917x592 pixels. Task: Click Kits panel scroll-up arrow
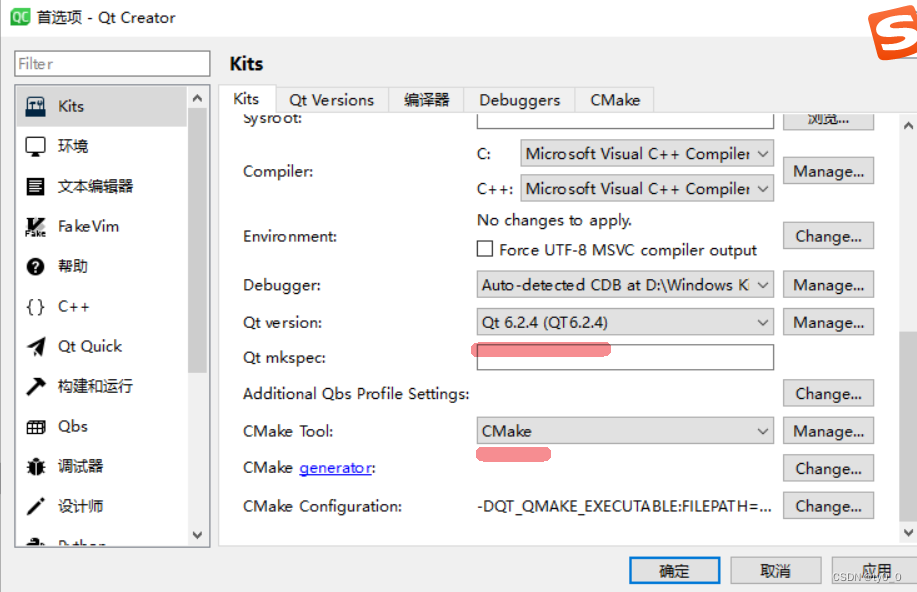point(908,125)
